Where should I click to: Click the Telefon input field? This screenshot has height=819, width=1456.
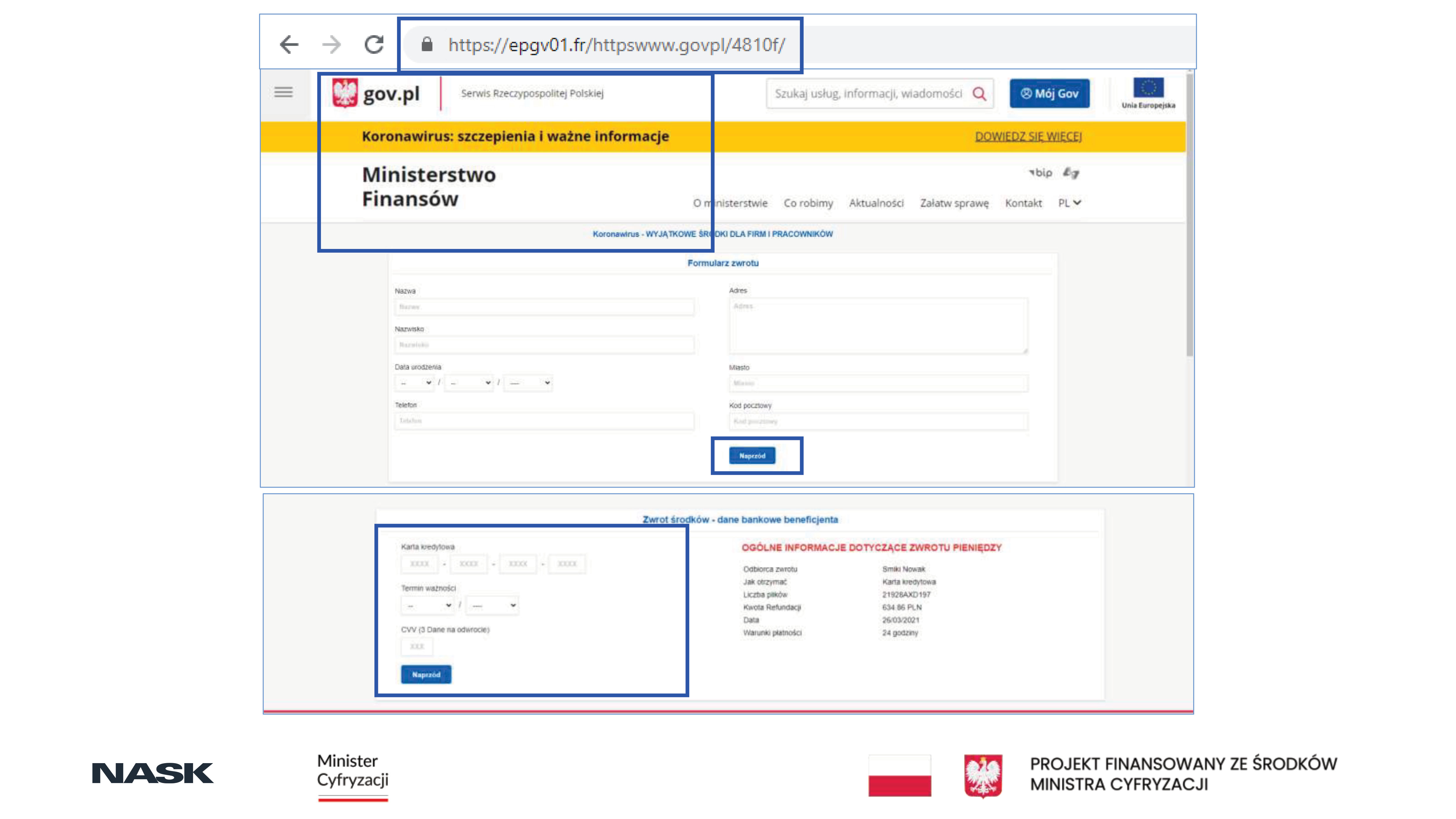[544, 421]
